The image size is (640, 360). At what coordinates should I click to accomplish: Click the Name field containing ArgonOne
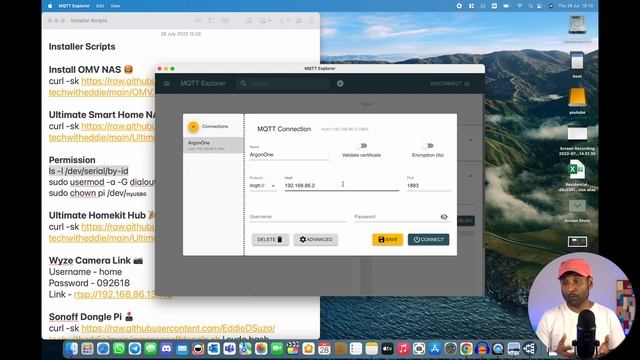coord(289,155)
